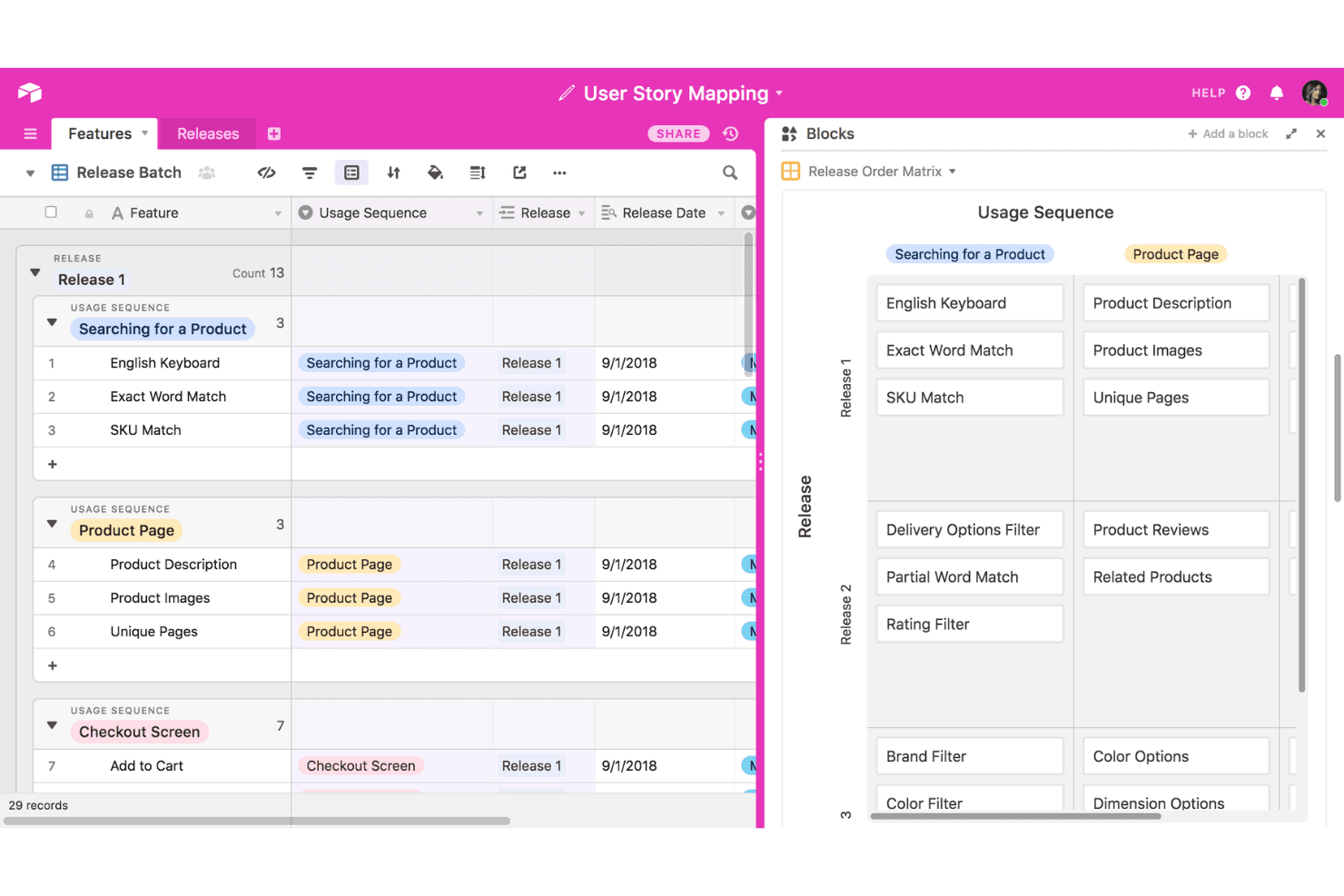Open the user avatar account menu

pyautogui.click(x=1314, y=93)
